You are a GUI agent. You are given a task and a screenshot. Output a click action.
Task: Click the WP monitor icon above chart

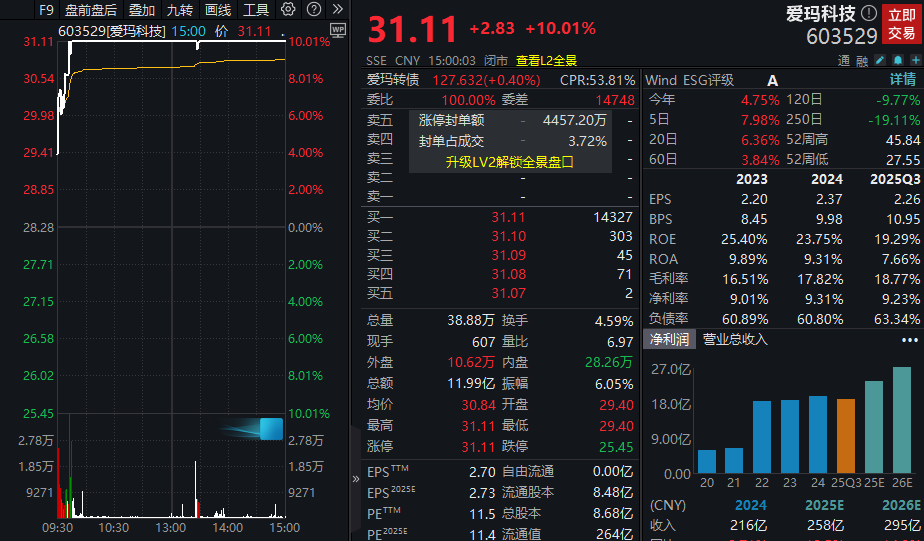(338, 30)
